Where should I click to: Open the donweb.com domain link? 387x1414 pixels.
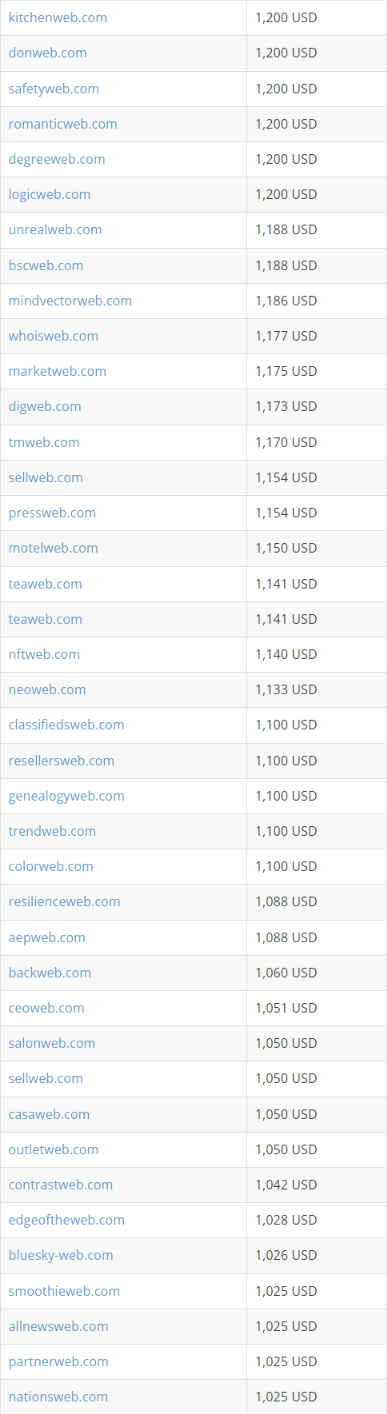pyautogui.click(x=47, y=53)
